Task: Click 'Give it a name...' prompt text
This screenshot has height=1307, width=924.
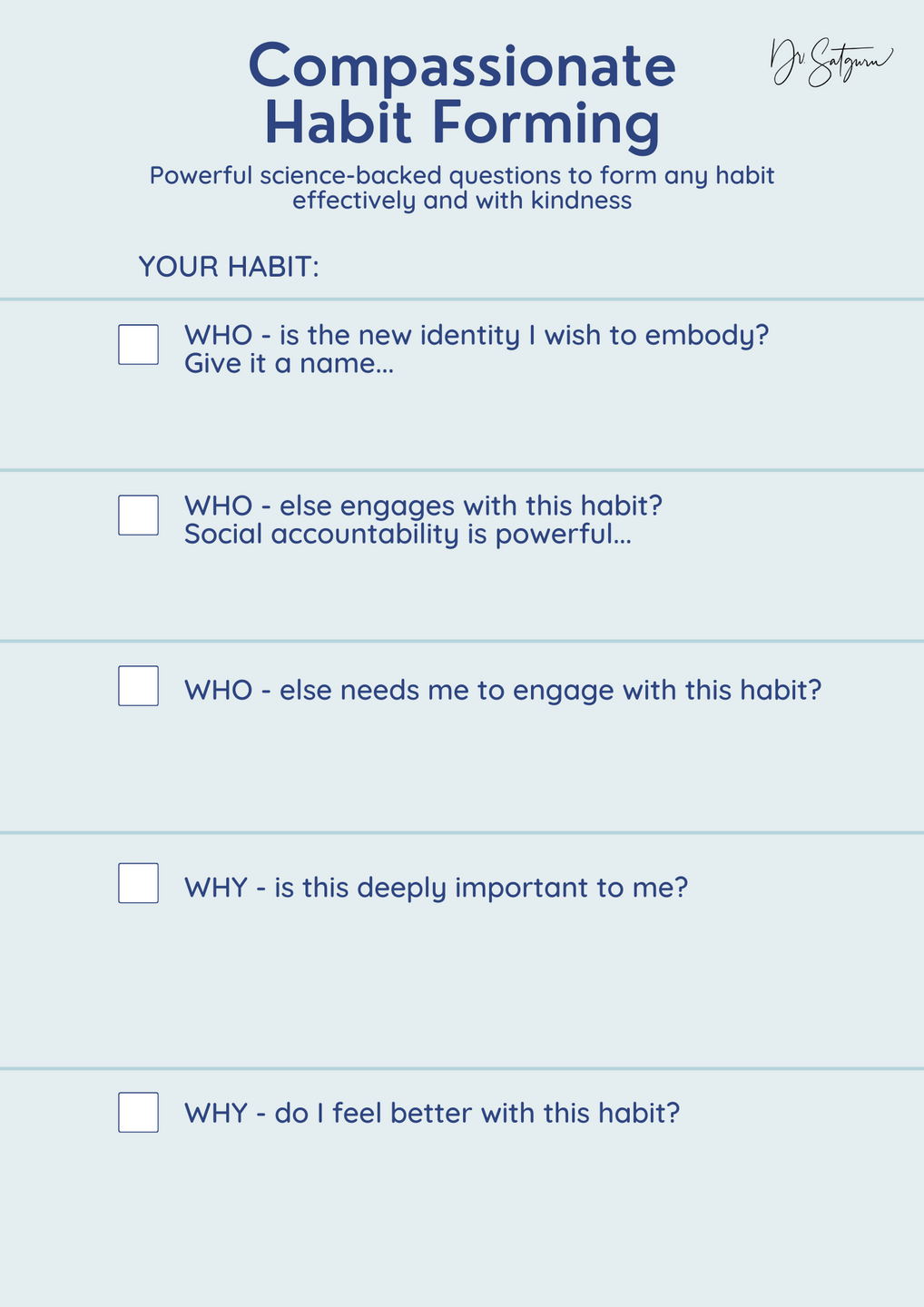Action: (x=289, y=364)
